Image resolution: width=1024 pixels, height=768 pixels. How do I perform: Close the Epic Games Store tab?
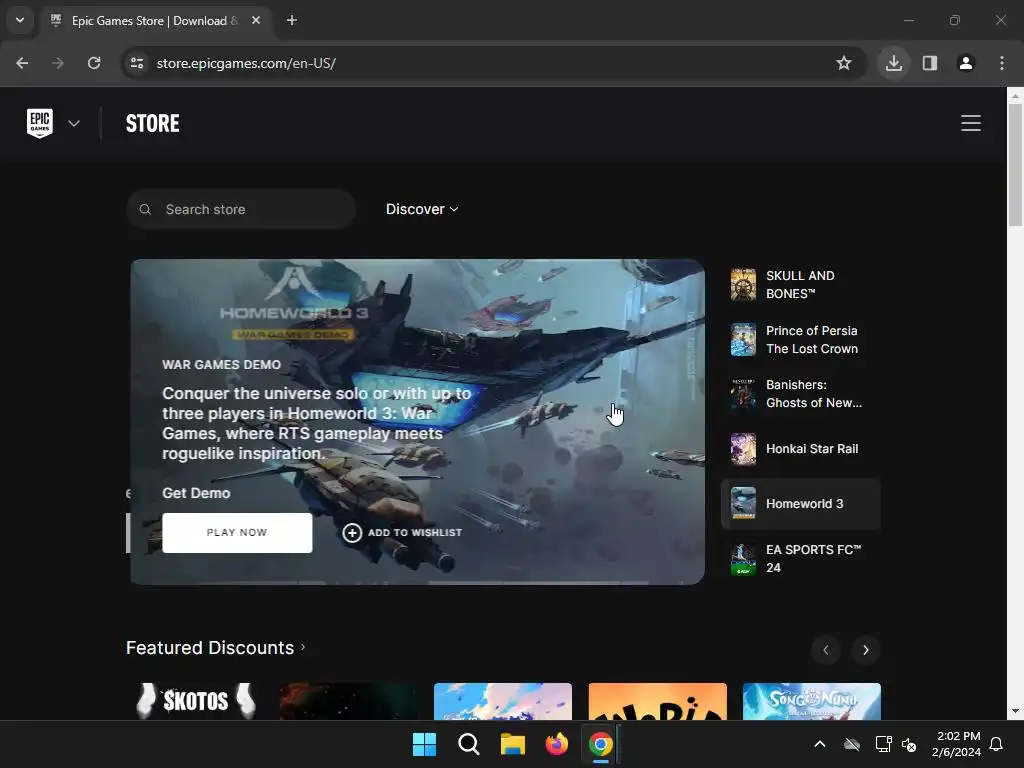256,21
